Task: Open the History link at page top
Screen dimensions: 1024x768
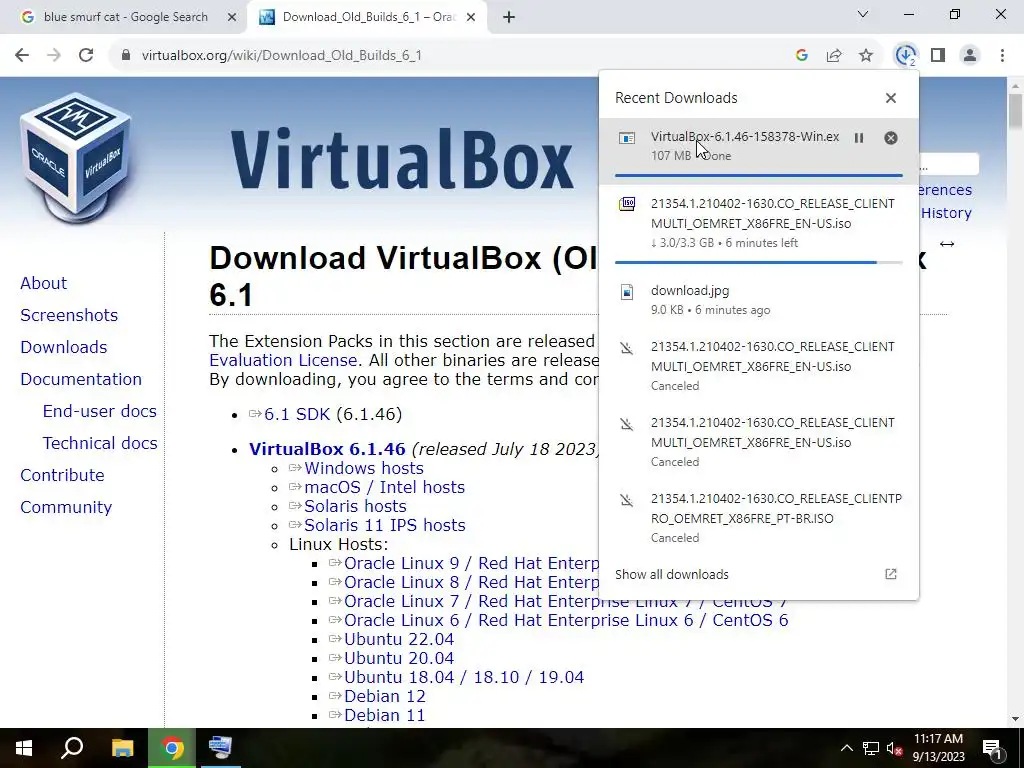Action: pos(946,214)
